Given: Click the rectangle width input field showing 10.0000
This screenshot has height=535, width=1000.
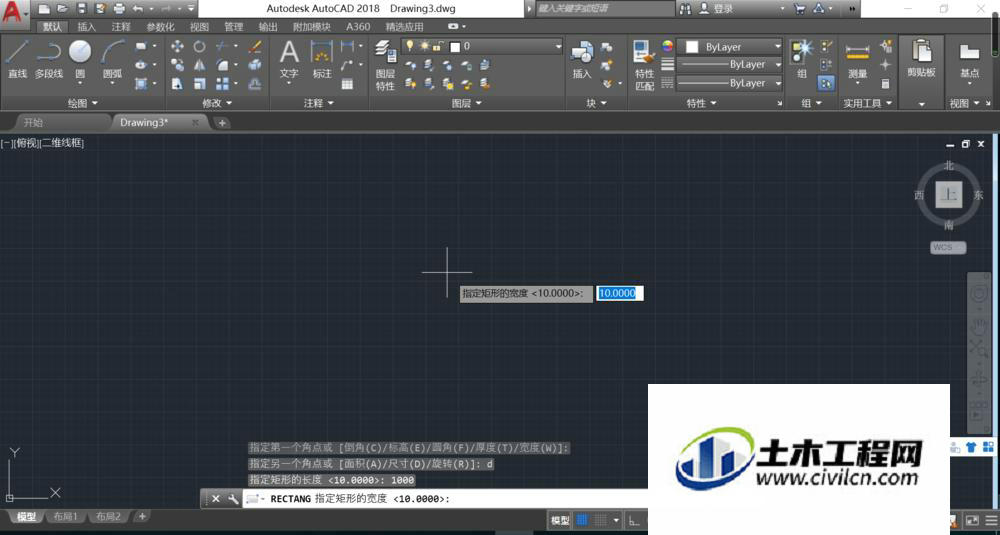Looking at the screenshot, I should point(620,293).
